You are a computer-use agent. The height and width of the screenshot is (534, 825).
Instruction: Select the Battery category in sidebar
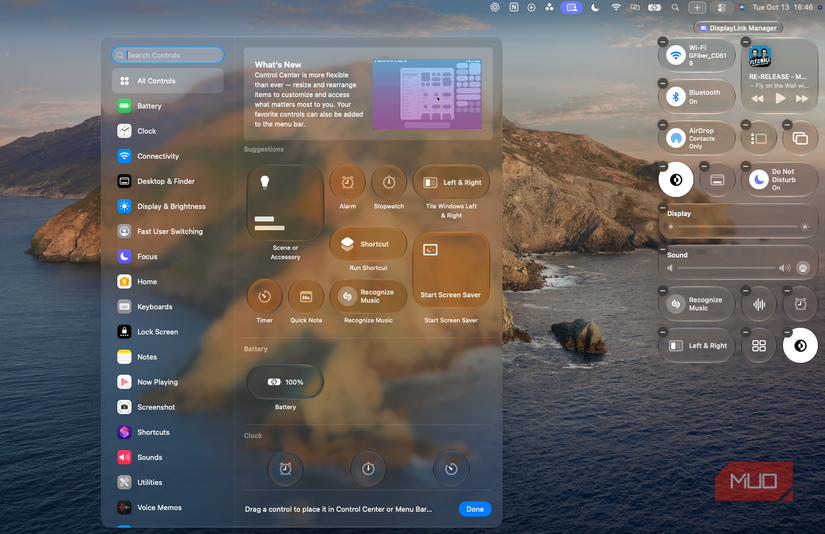coord(167,106)
